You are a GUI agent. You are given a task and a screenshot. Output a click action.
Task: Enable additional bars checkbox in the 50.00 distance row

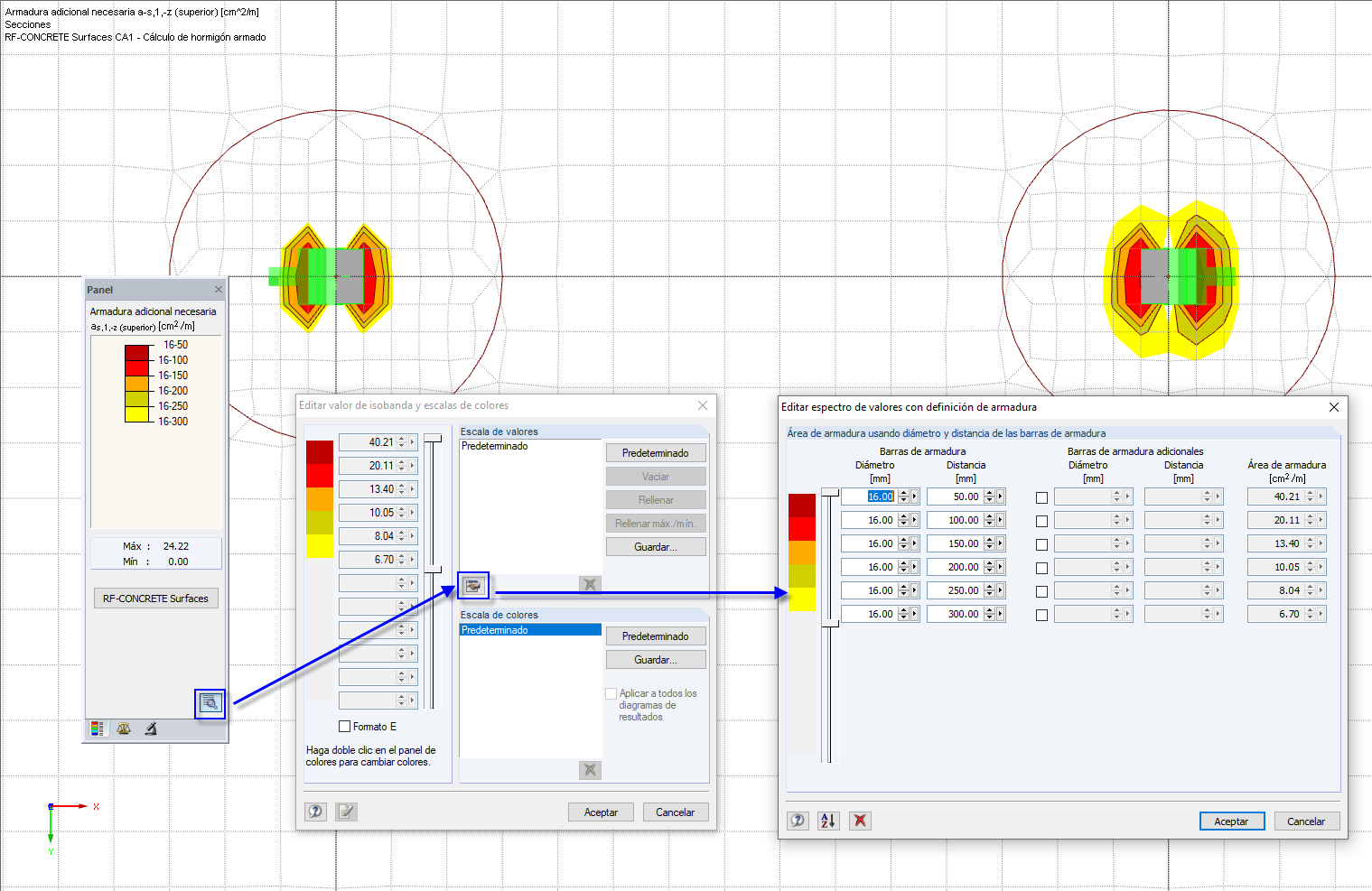coord(1041,497)
